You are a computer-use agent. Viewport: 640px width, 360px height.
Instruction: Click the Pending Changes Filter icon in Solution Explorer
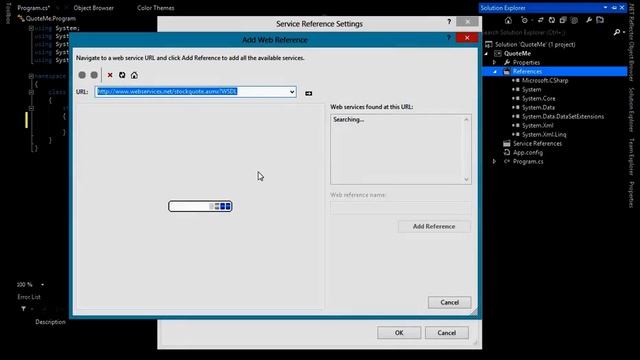pyautogui.click(x=525, y=20)
